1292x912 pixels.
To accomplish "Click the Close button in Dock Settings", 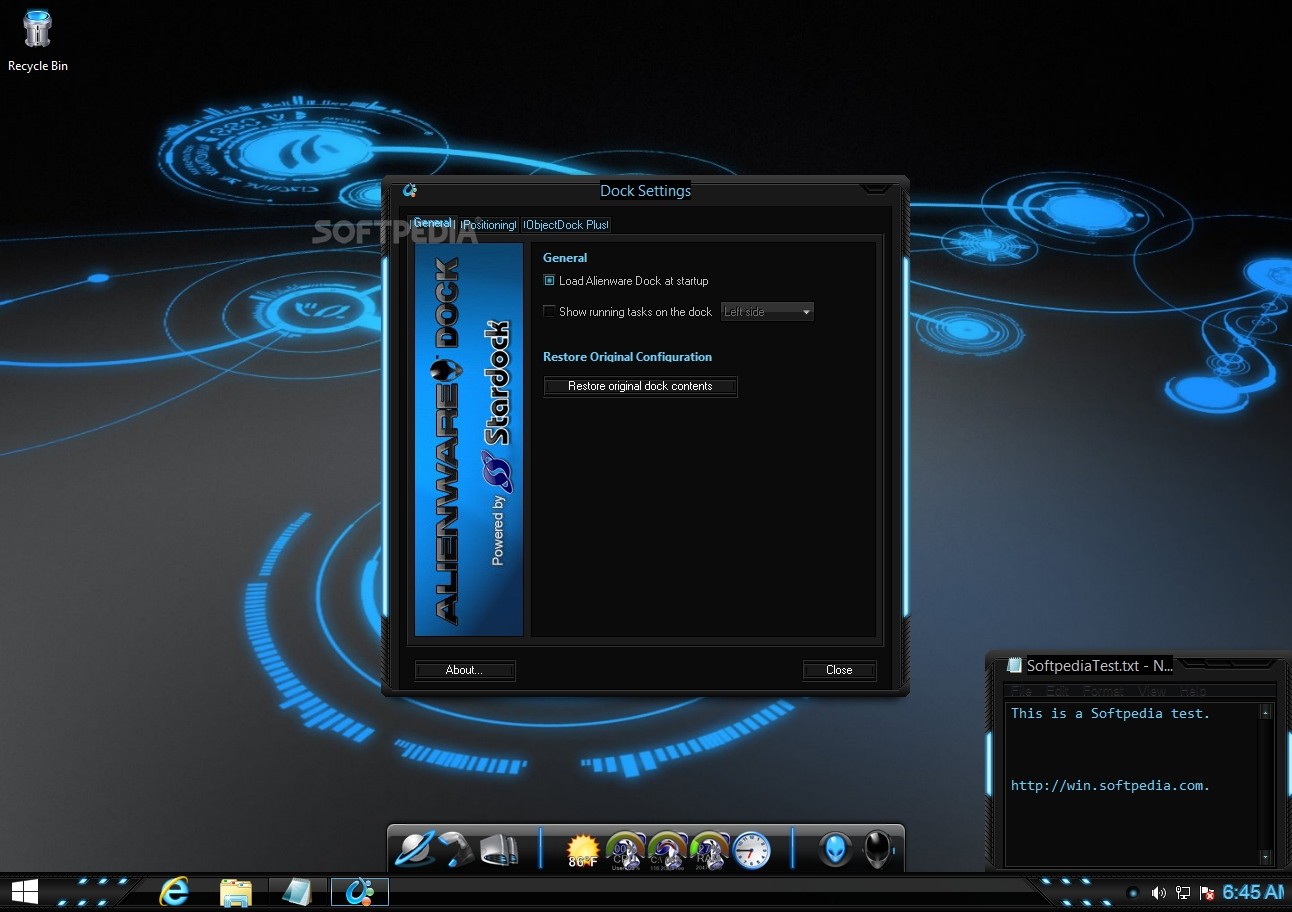I will (839, 670).
